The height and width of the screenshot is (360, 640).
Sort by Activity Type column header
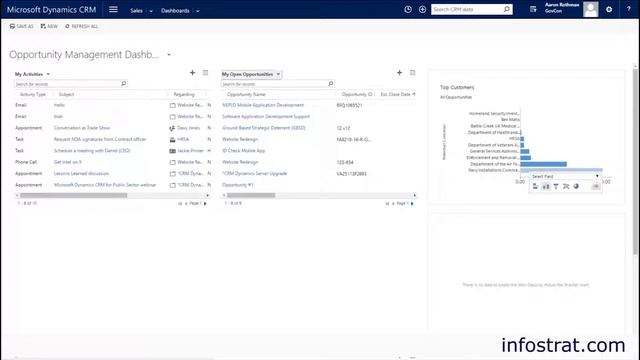coord(33,94)
